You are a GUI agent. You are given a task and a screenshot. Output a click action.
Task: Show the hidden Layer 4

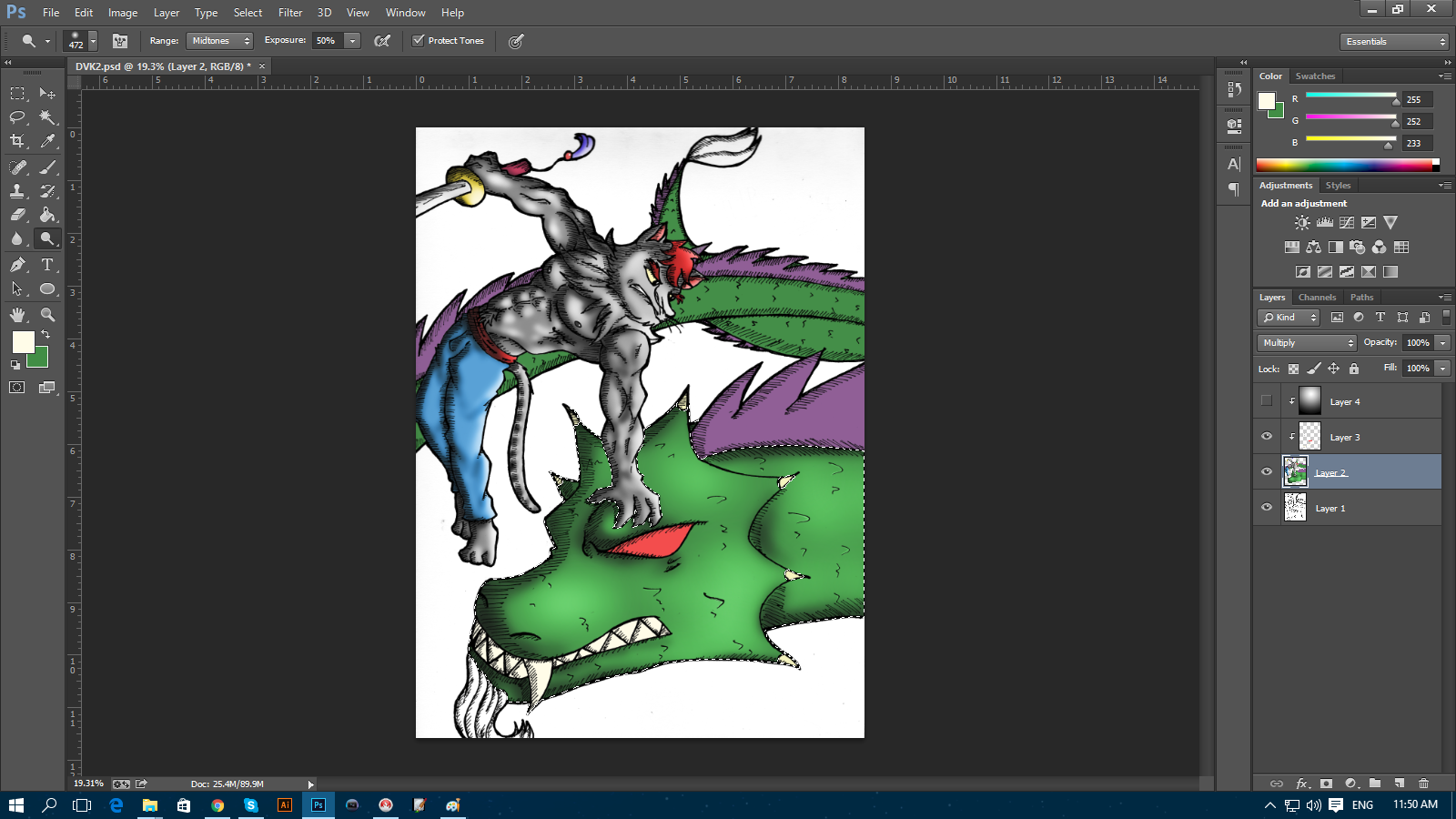coord(1267,401)
